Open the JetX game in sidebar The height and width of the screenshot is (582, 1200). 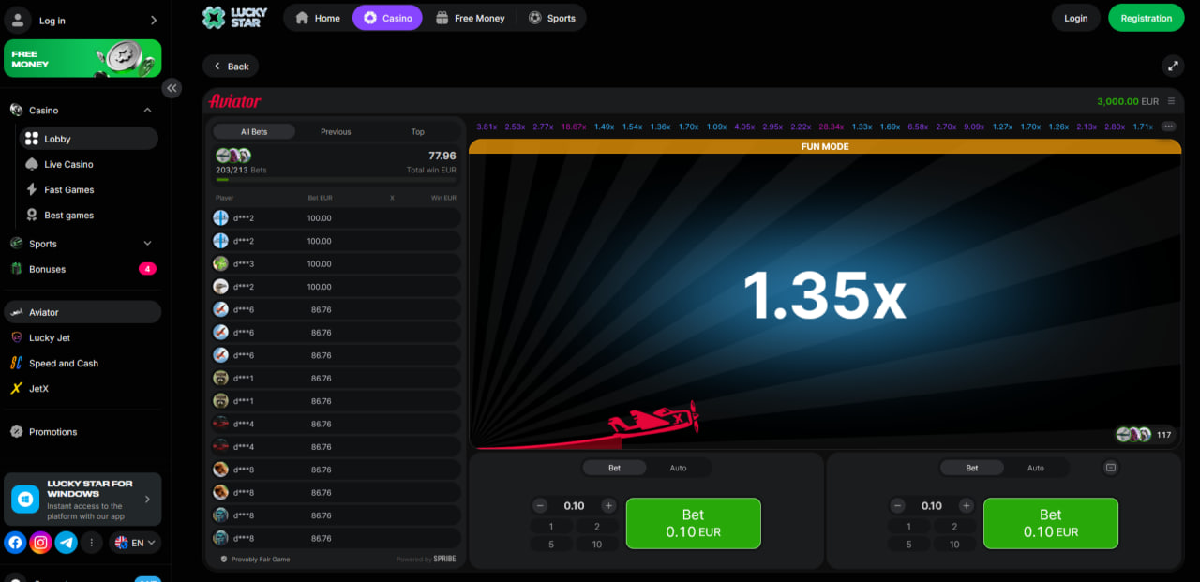[82, 388]
